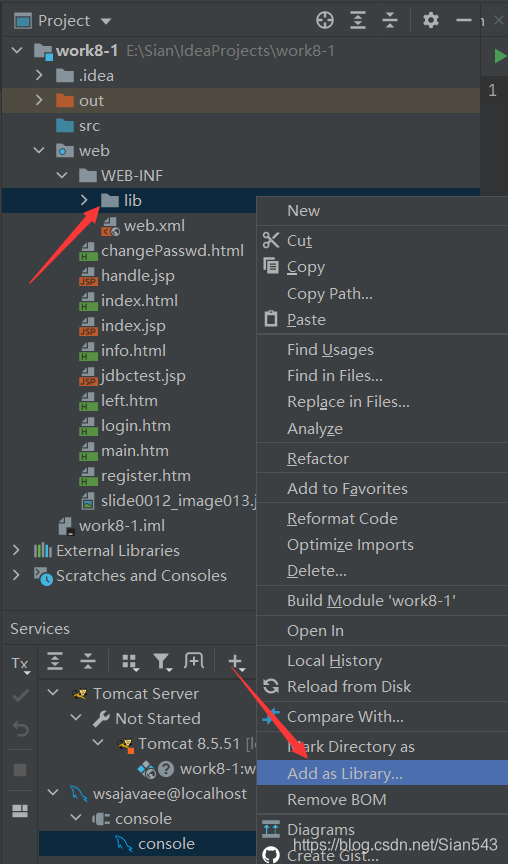Select wsajavaee@localhost data source
Image resolution: width=508 pixels, height=864 pixels.
click(x=170, y=793)
